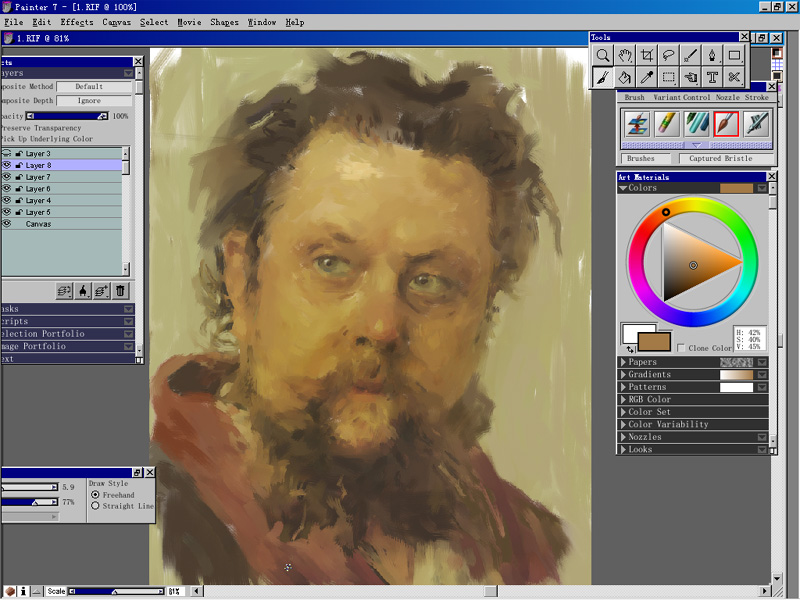The image size is (800, 600).
Task: Open the Composite Method Default dropdown
Action: point(94,87)
